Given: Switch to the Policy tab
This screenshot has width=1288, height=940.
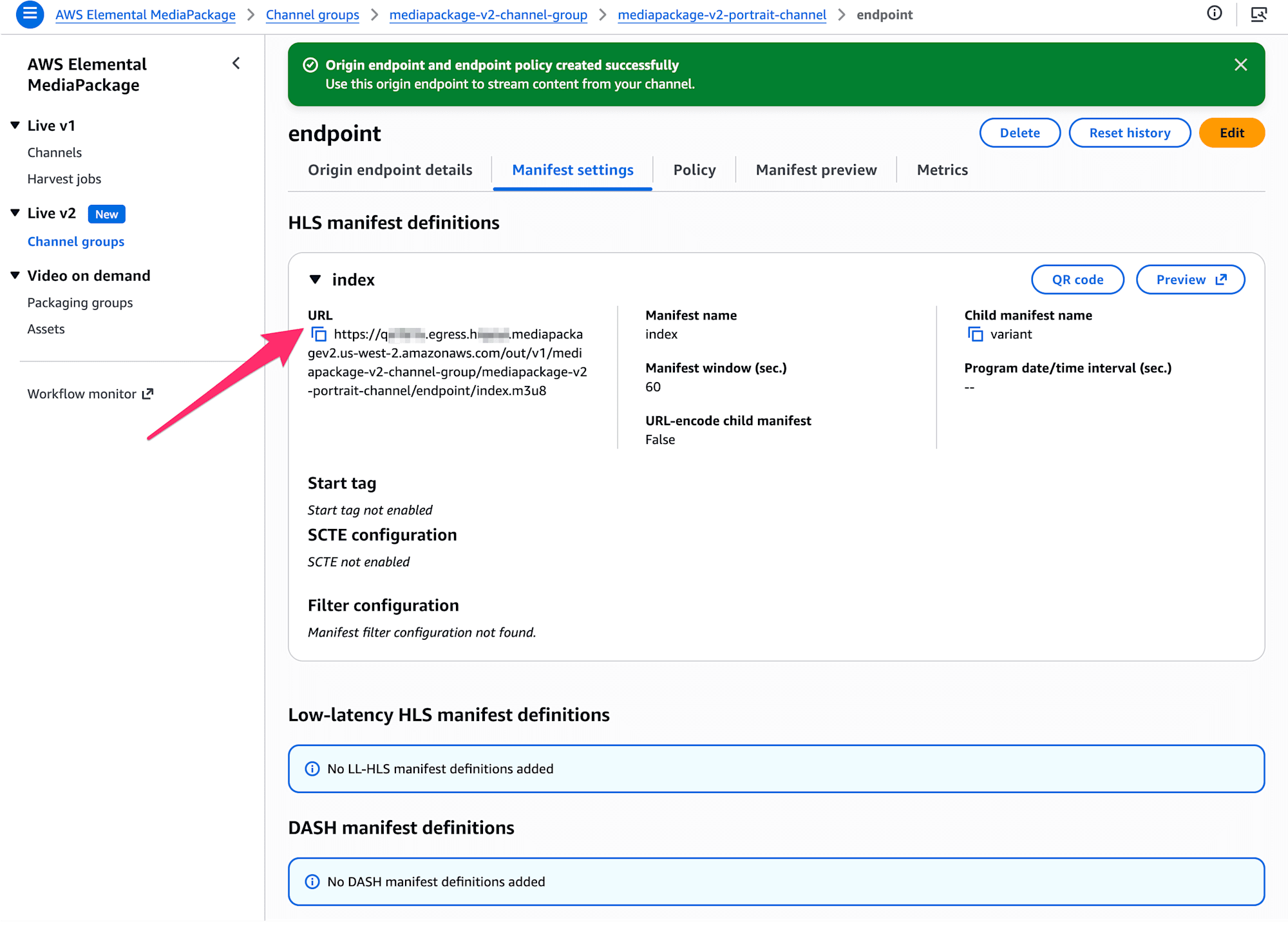Looking at the screenshot, I should [x=694, y=170].
